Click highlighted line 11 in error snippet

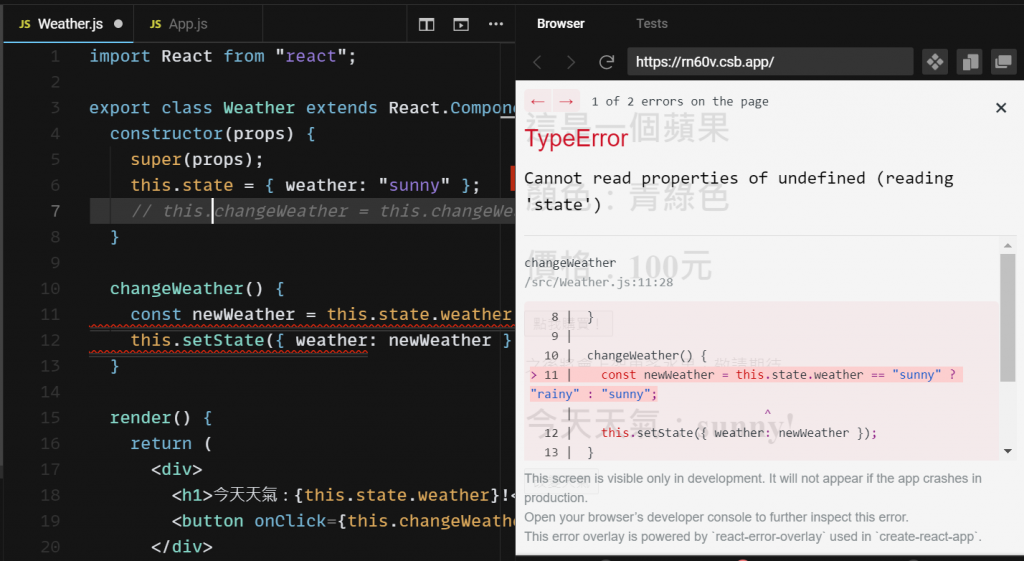click(x=746, y=384)
